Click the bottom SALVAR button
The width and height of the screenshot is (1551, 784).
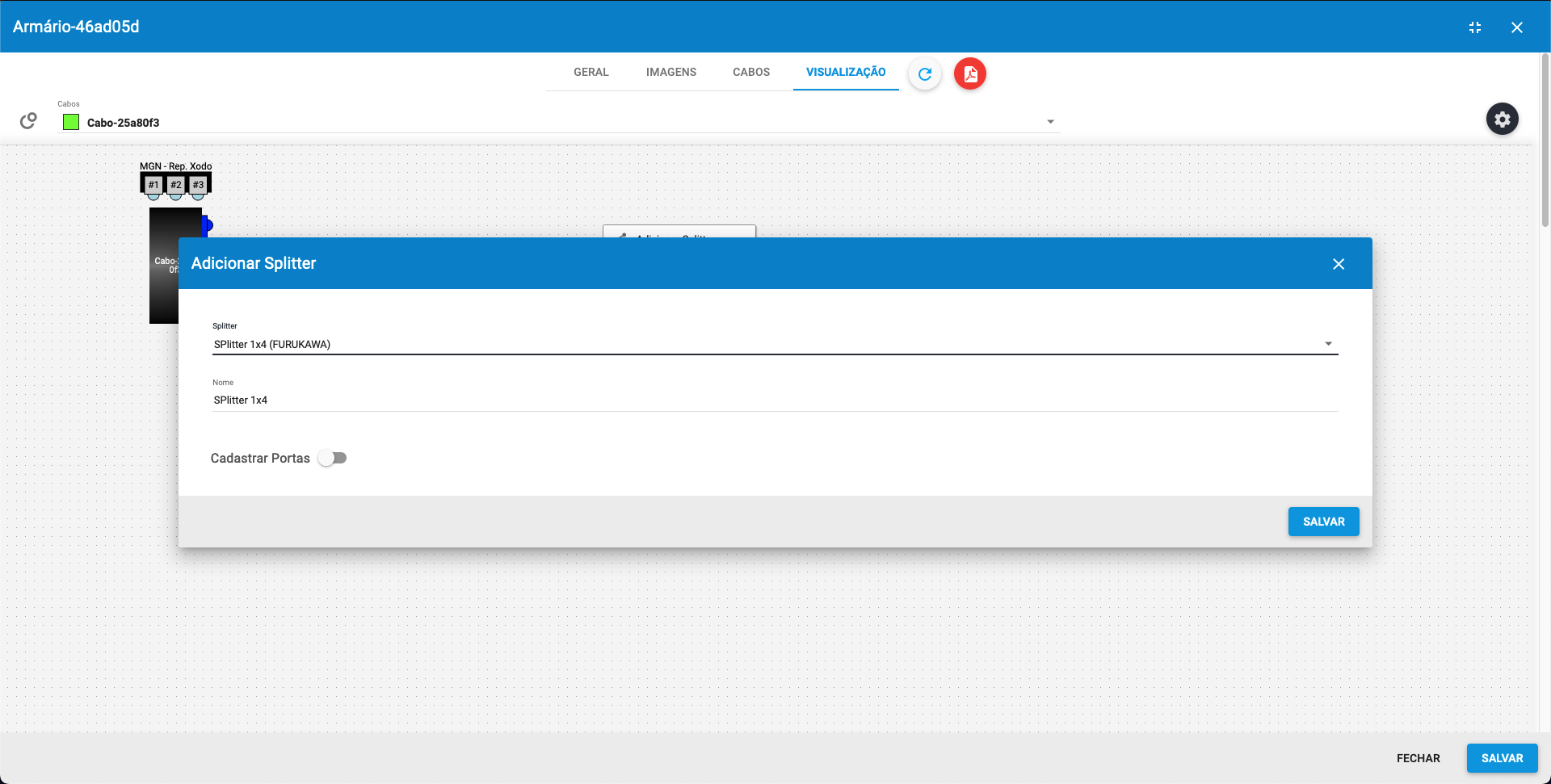[1502, 758]
